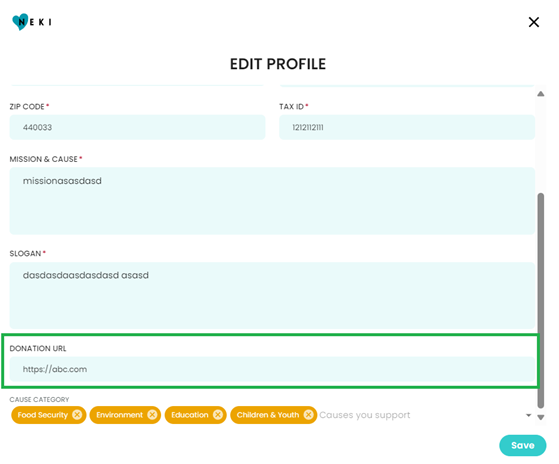559x464 pixels.
Task: Click the scroll down arrow
Action: point(540,417)
